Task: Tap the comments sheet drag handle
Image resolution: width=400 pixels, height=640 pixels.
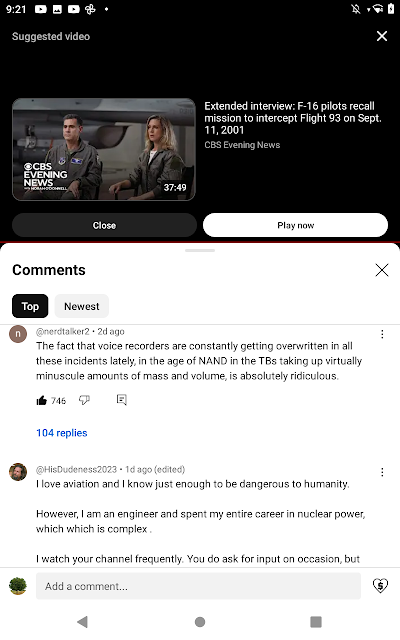Action: pos(200,250)
